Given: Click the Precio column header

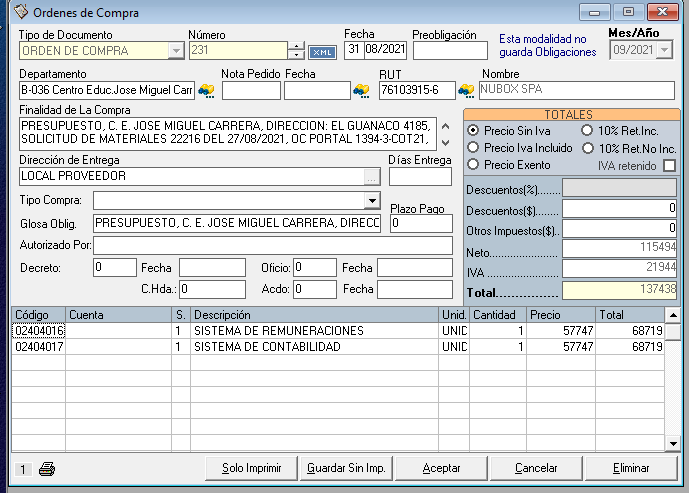Looking at the screenshot, I should coord(561,315).
